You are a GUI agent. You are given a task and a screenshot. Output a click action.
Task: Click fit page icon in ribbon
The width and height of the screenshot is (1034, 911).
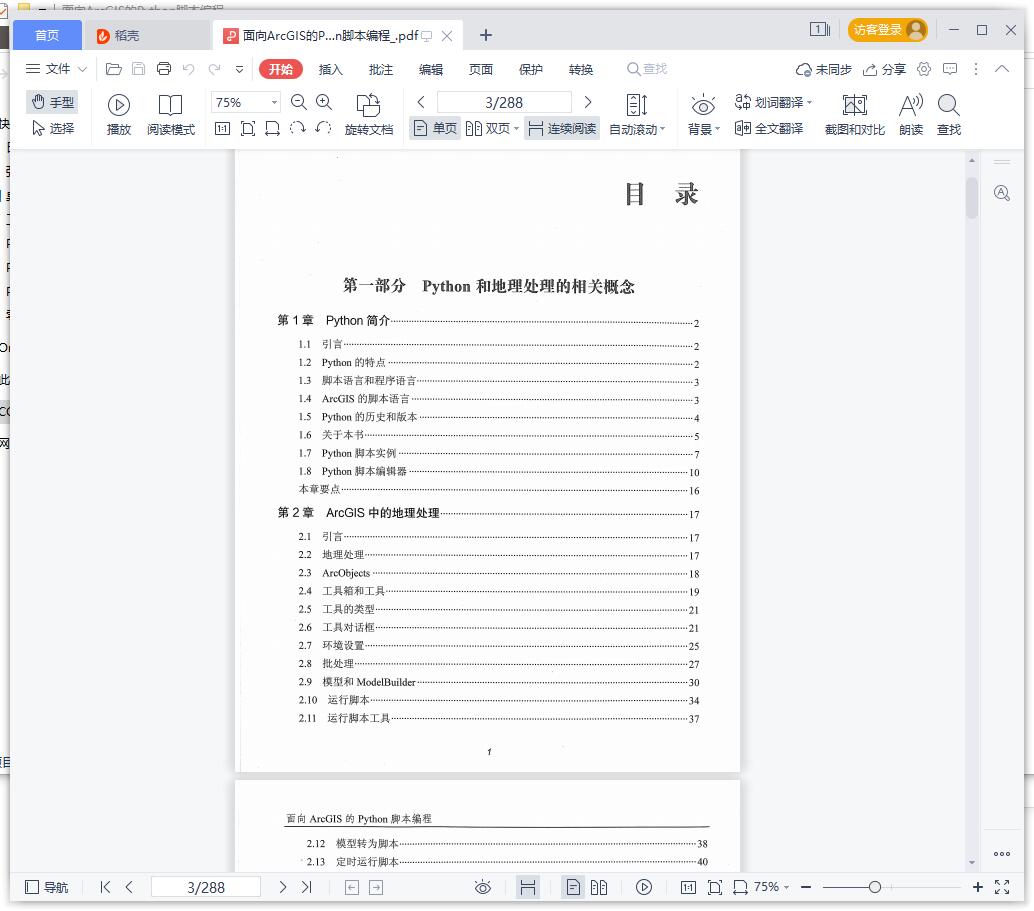tap(248, 129)
